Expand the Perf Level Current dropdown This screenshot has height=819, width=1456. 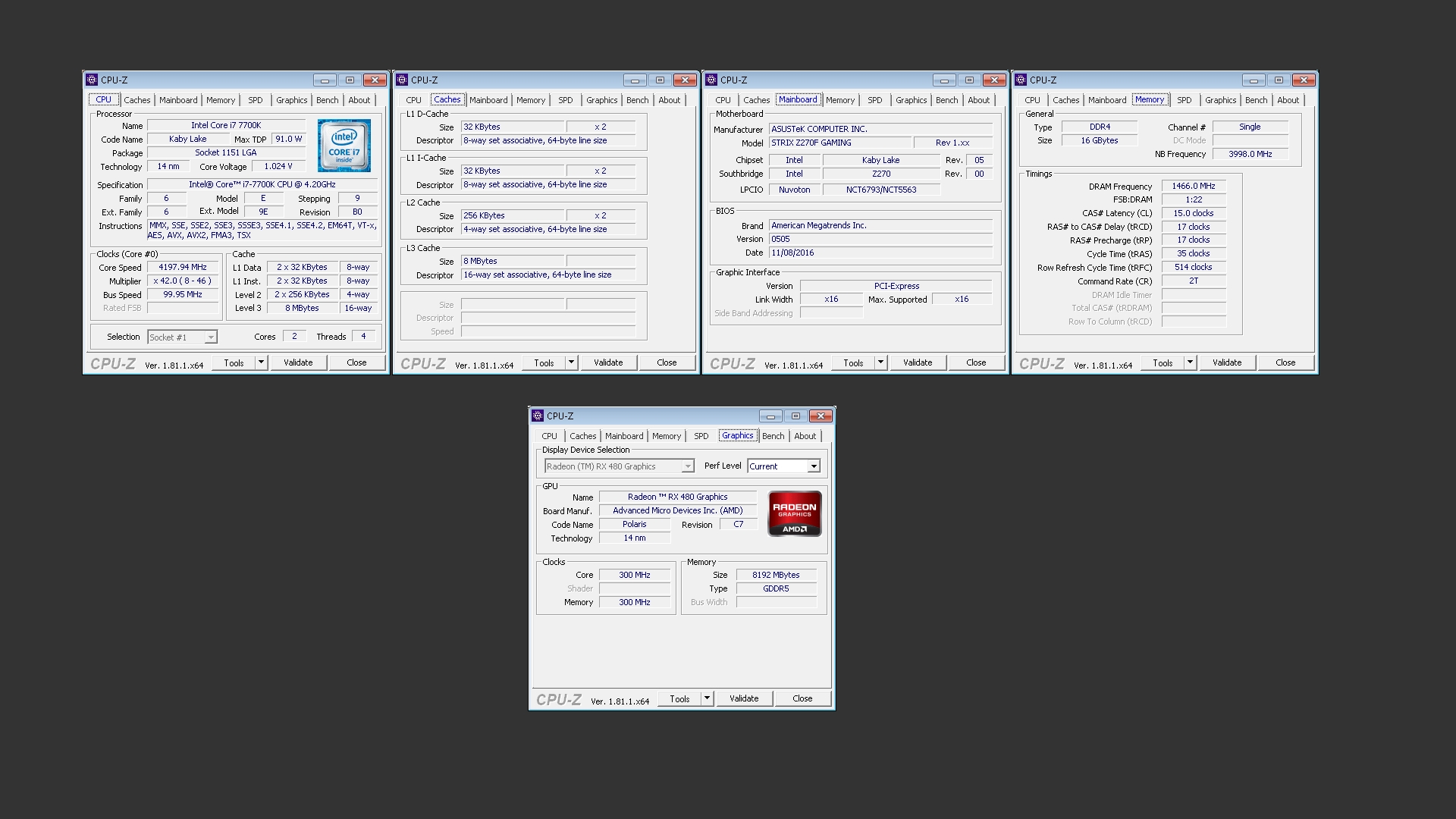pos(813,466)
